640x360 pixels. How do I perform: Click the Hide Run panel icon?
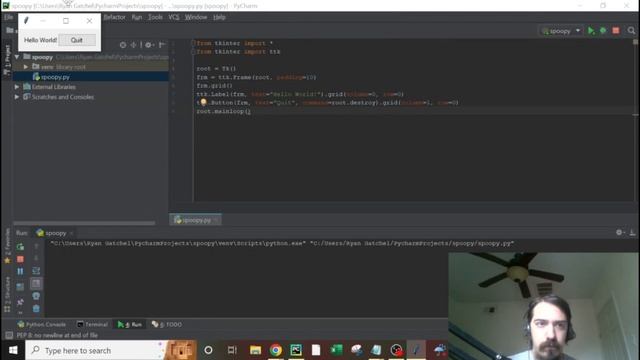click(x=632, y=232)
